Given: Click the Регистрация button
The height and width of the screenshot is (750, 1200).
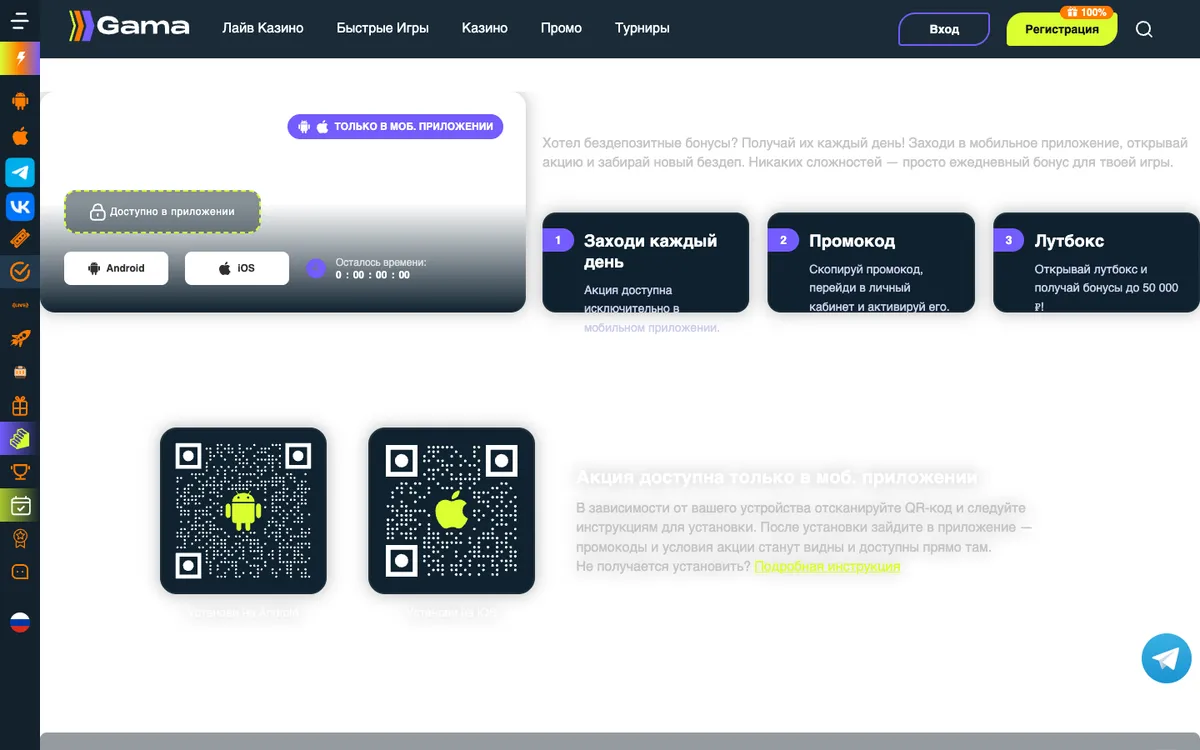Looking at the screenshot, I should pos(1062,29).
